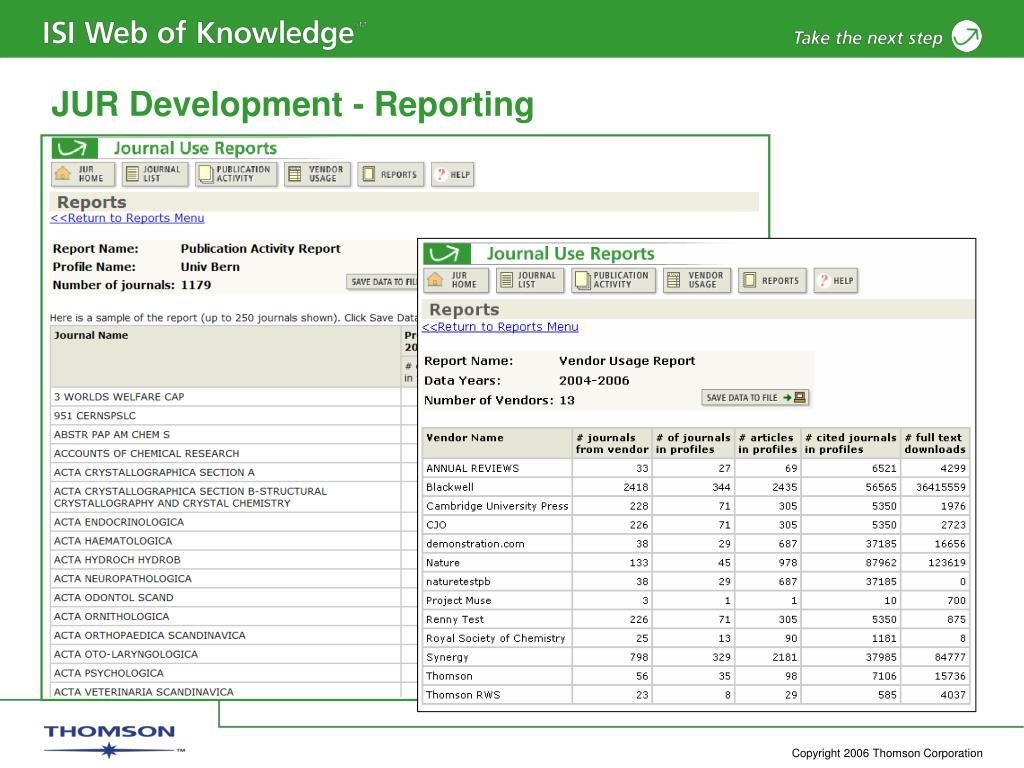Click the Nature vendor name
The width and height of the screenshot is (1024, 768).
click(443, 563)
